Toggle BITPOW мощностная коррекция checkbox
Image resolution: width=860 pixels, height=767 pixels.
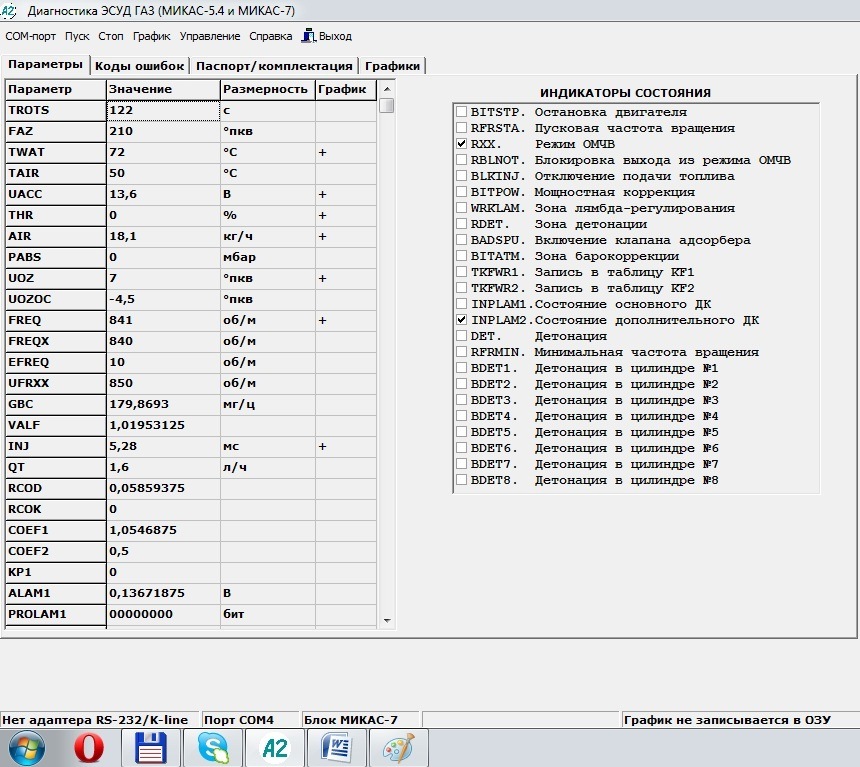tap(462, 192)
